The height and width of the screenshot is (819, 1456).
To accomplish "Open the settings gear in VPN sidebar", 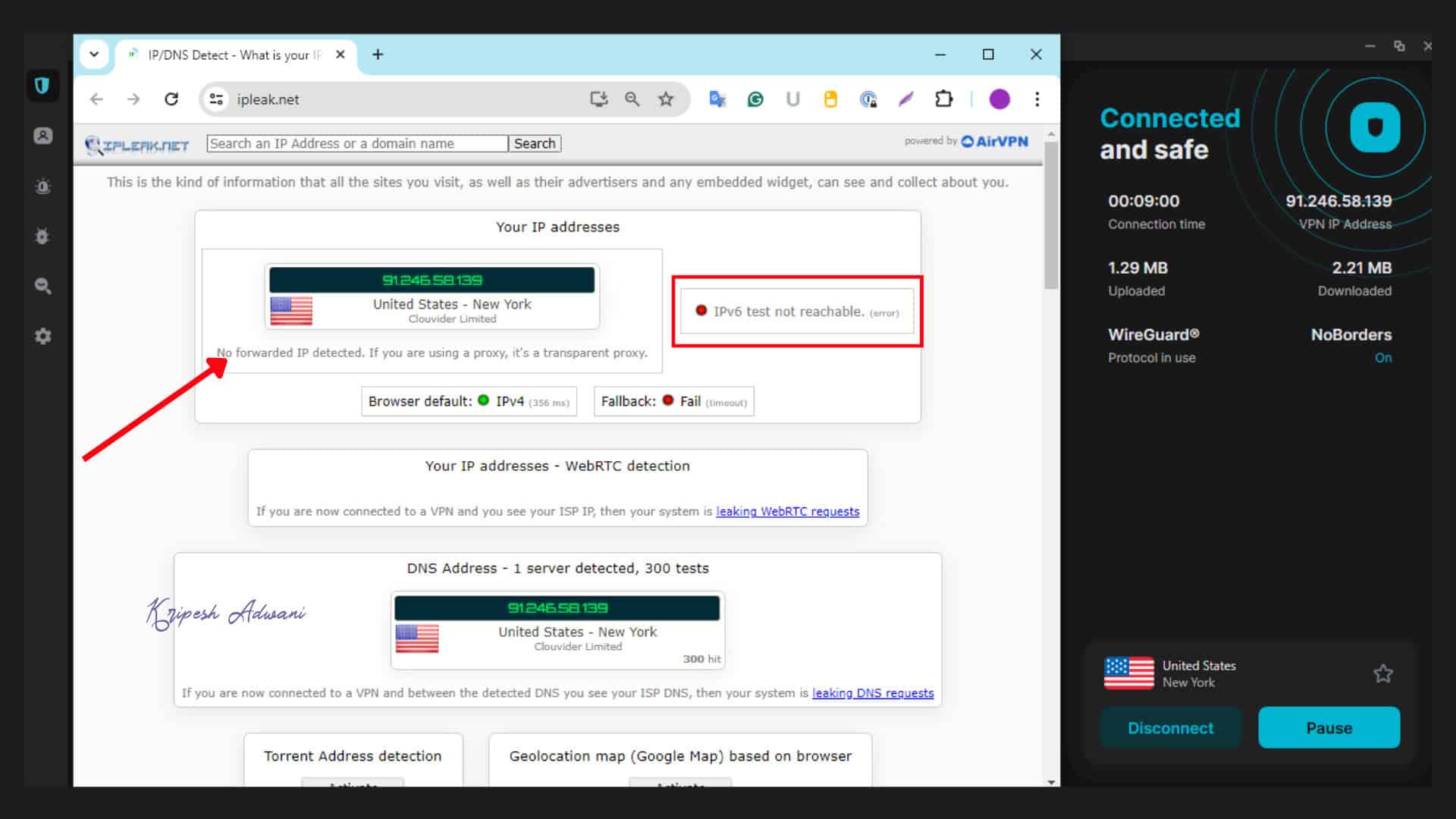I will click(x=43, y=336).
